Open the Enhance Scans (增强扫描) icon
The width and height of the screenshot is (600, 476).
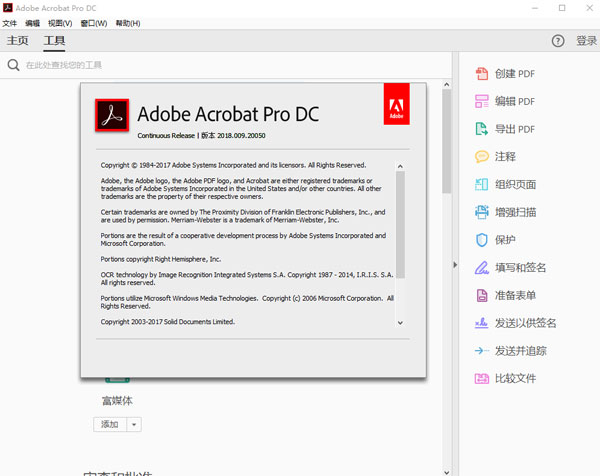point(482,212)
